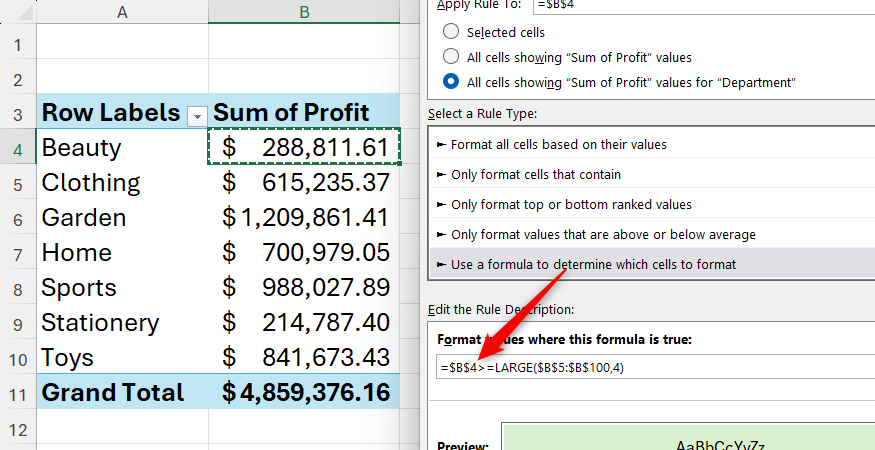Click the 4,859,376.16 grand total cell
875x450 pixels.
pyautogui.click(x=304, y=392)
